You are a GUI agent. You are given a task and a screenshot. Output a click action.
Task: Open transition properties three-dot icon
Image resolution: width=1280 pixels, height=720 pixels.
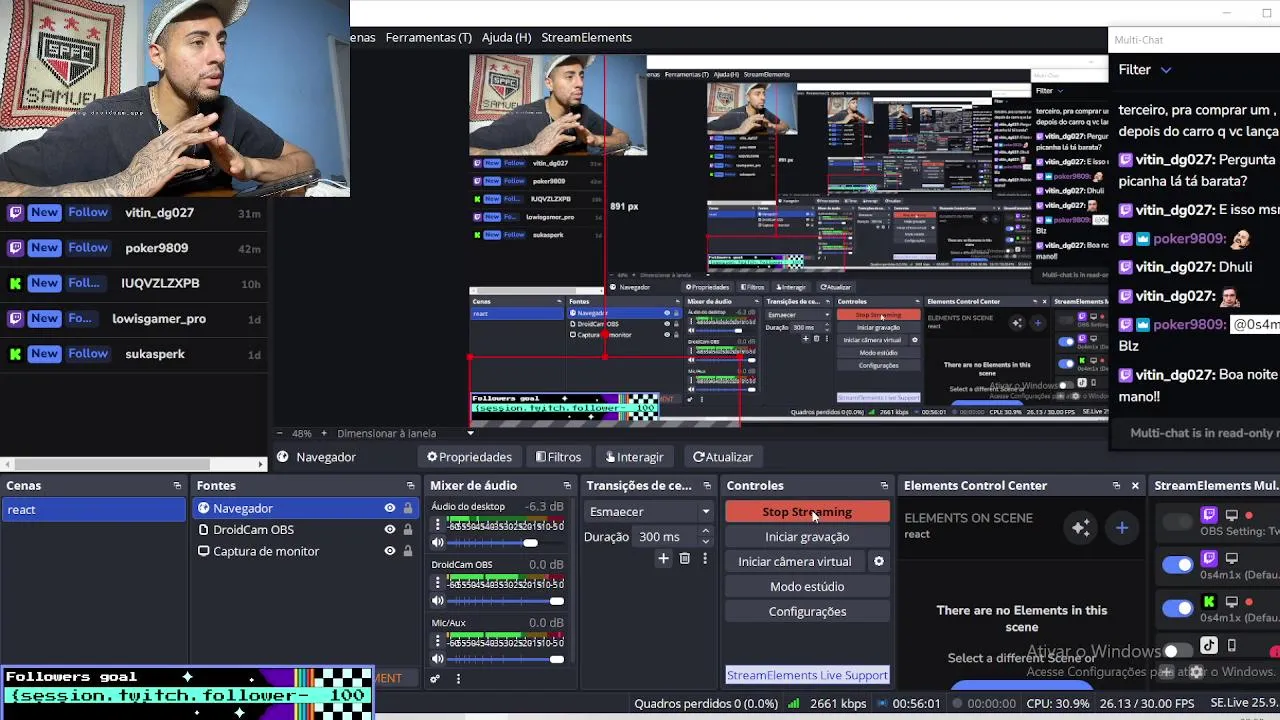pos(705,559)
